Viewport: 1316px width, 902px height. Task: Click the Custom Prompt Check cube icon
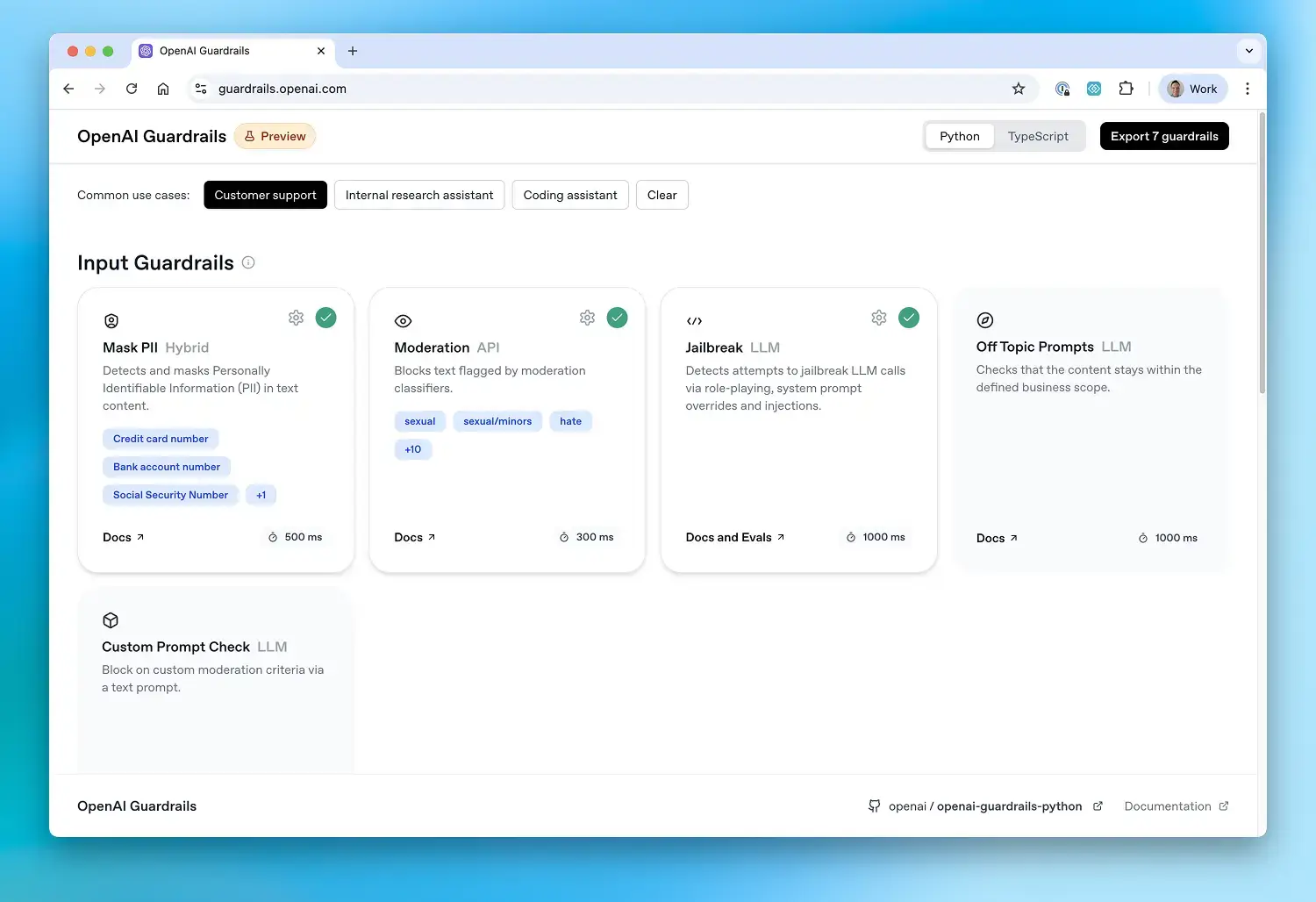(111, 619)
